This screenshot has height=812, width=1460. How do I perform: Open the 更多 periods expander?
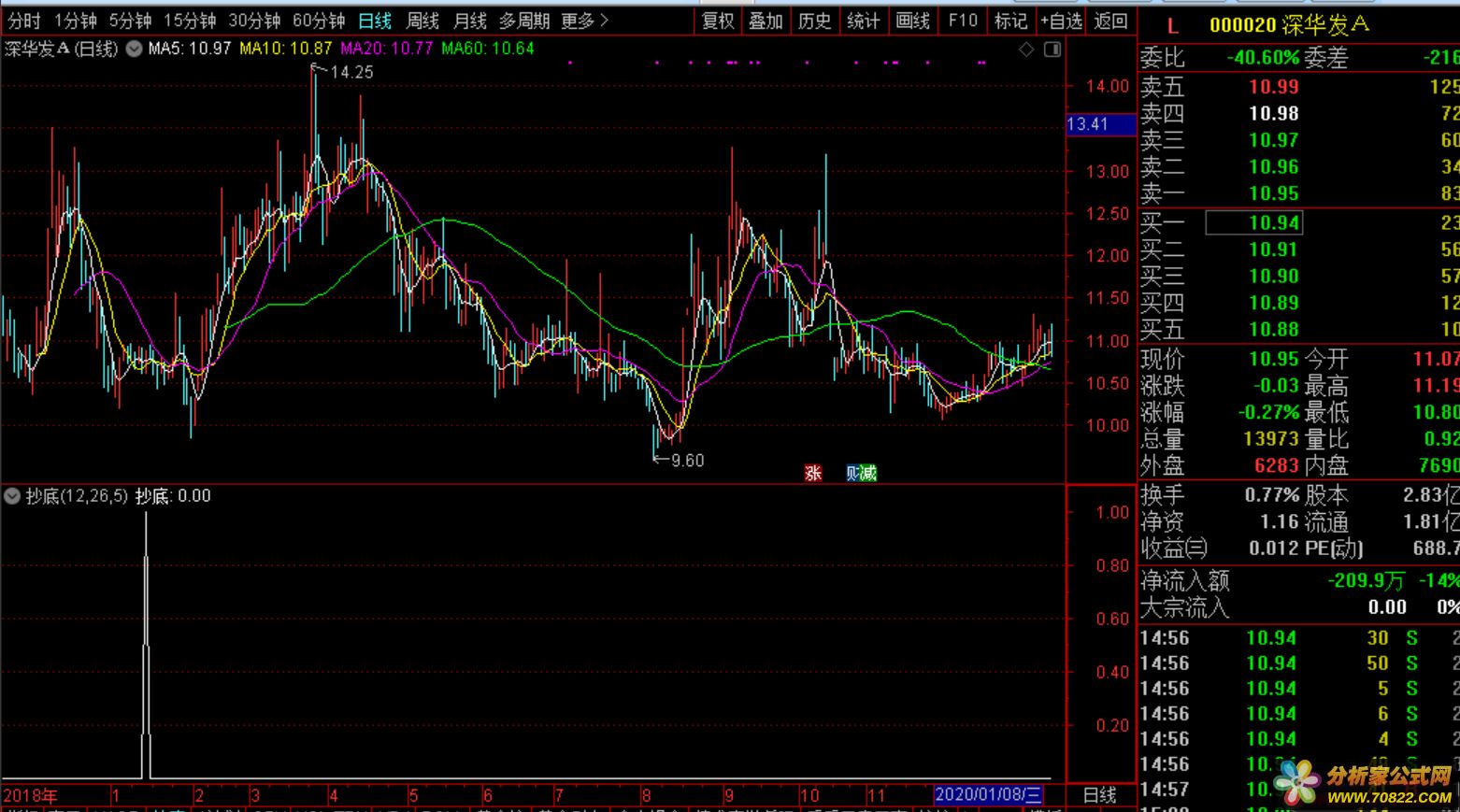[584, 21]
